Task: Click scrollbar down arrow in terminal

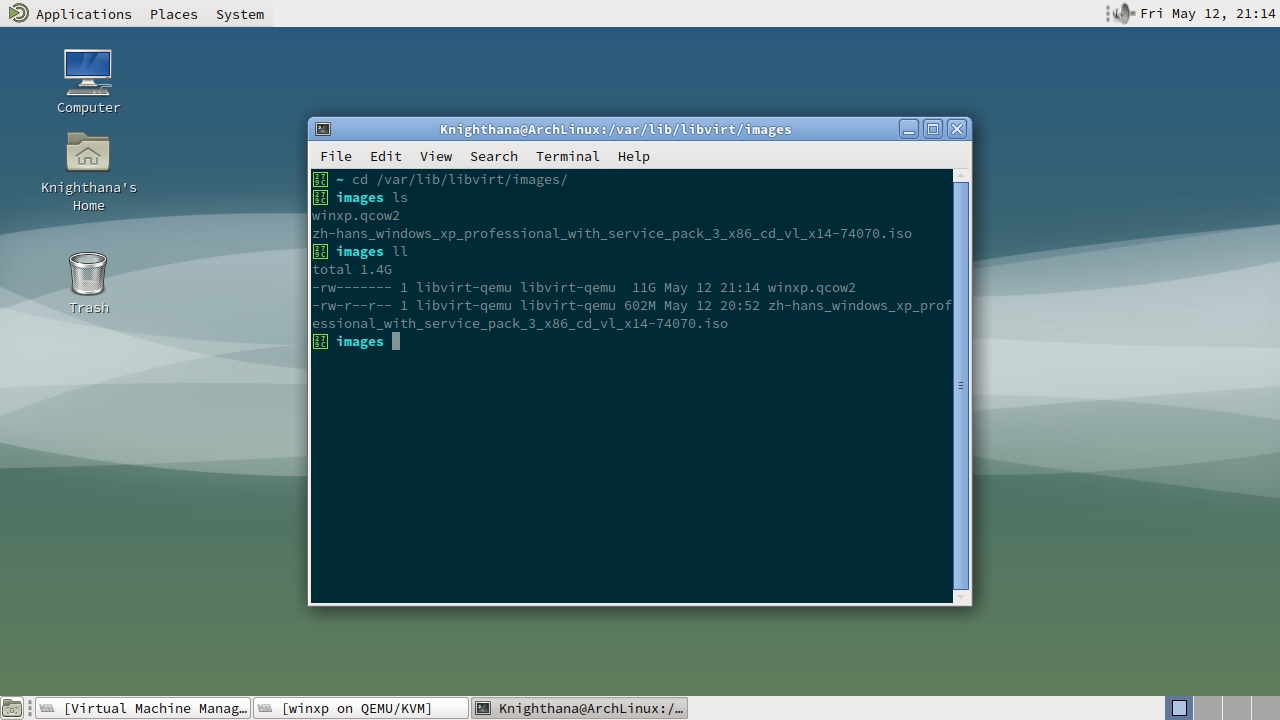Action: click(x=961, y=597)
